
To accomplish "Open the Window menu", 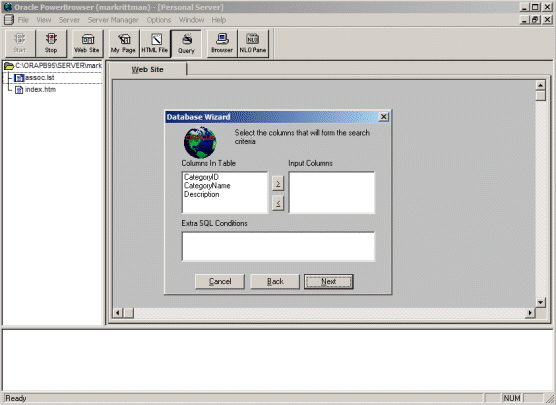I will 191,20.
